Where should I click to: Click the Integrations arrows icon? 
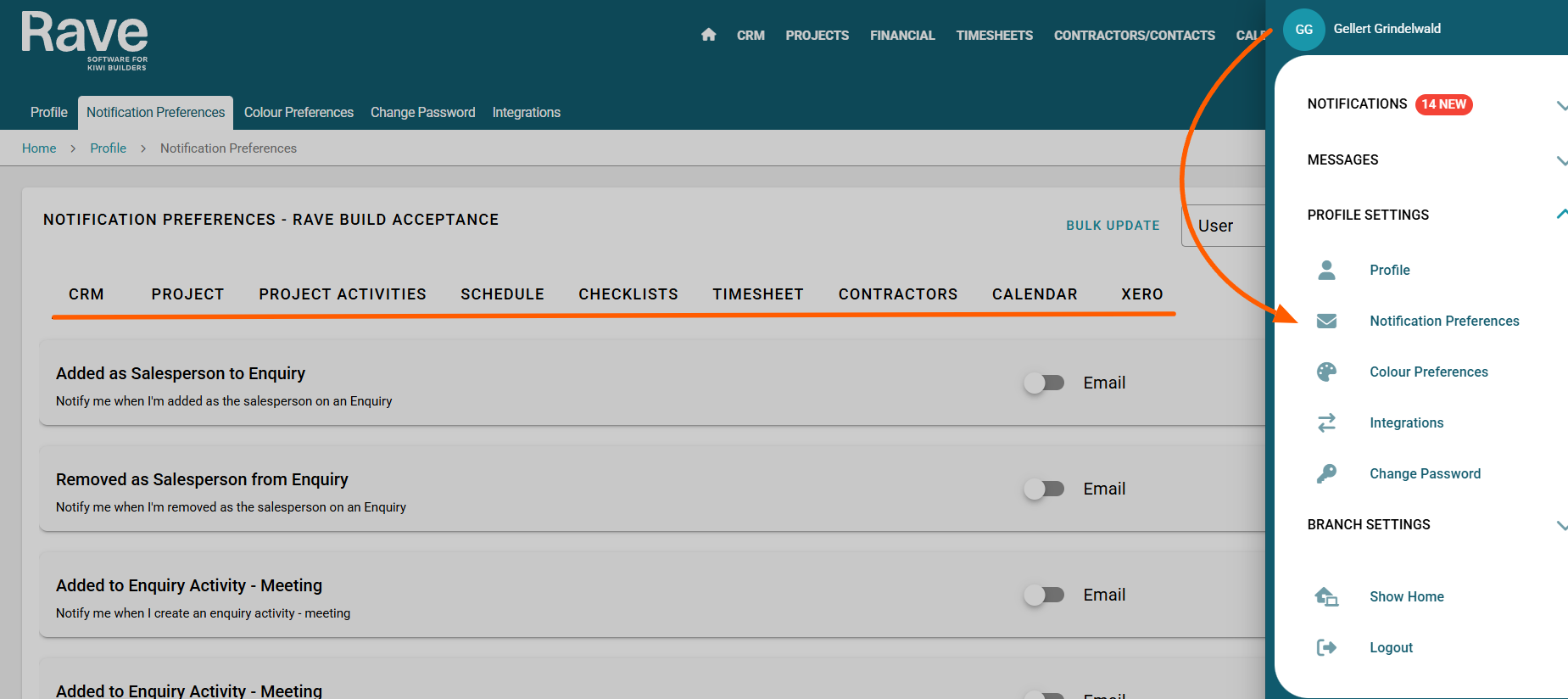[1327, 422]
